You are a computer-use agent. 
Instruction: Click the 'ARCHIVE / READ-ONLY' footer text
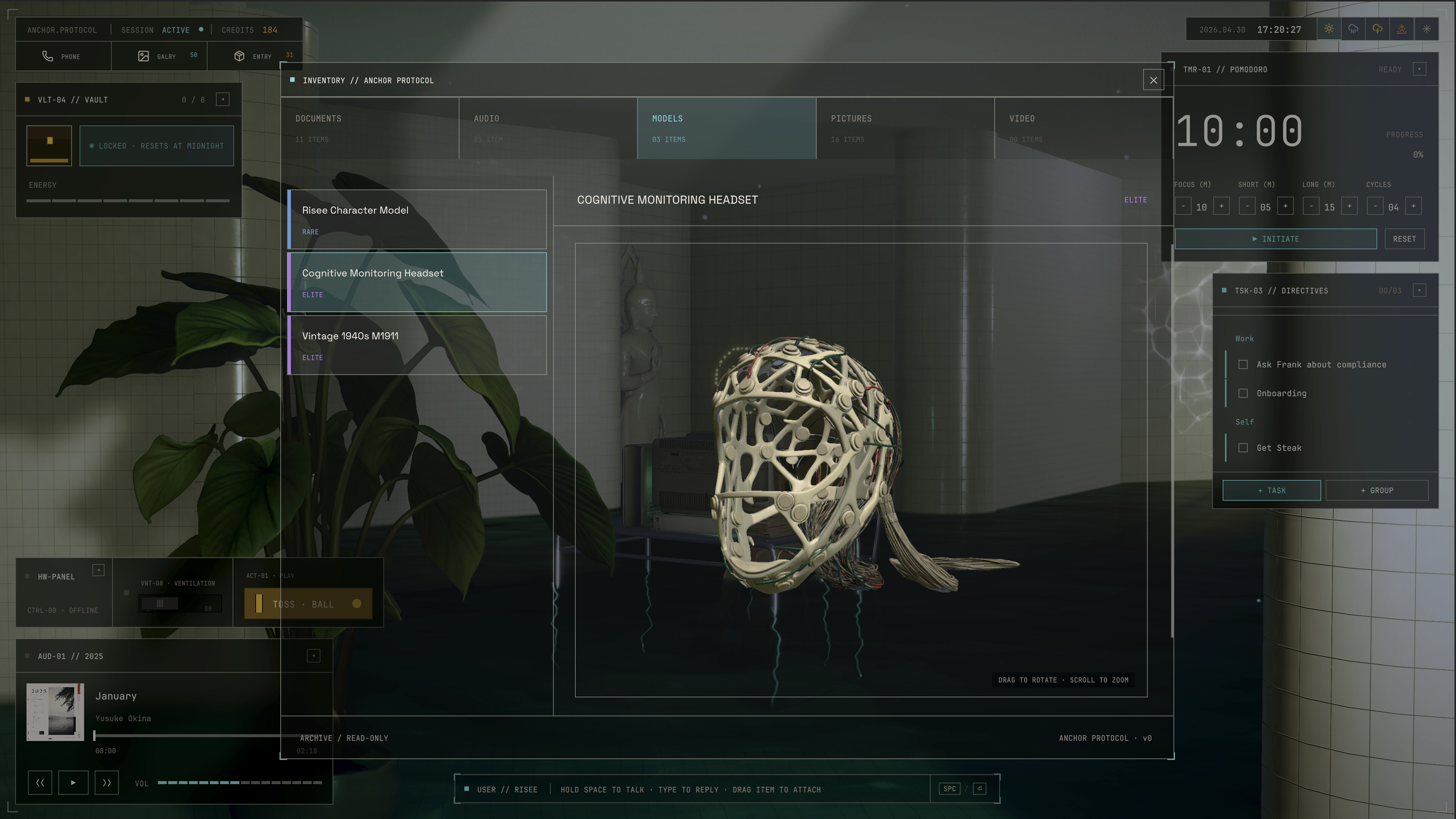coord(344,738)
